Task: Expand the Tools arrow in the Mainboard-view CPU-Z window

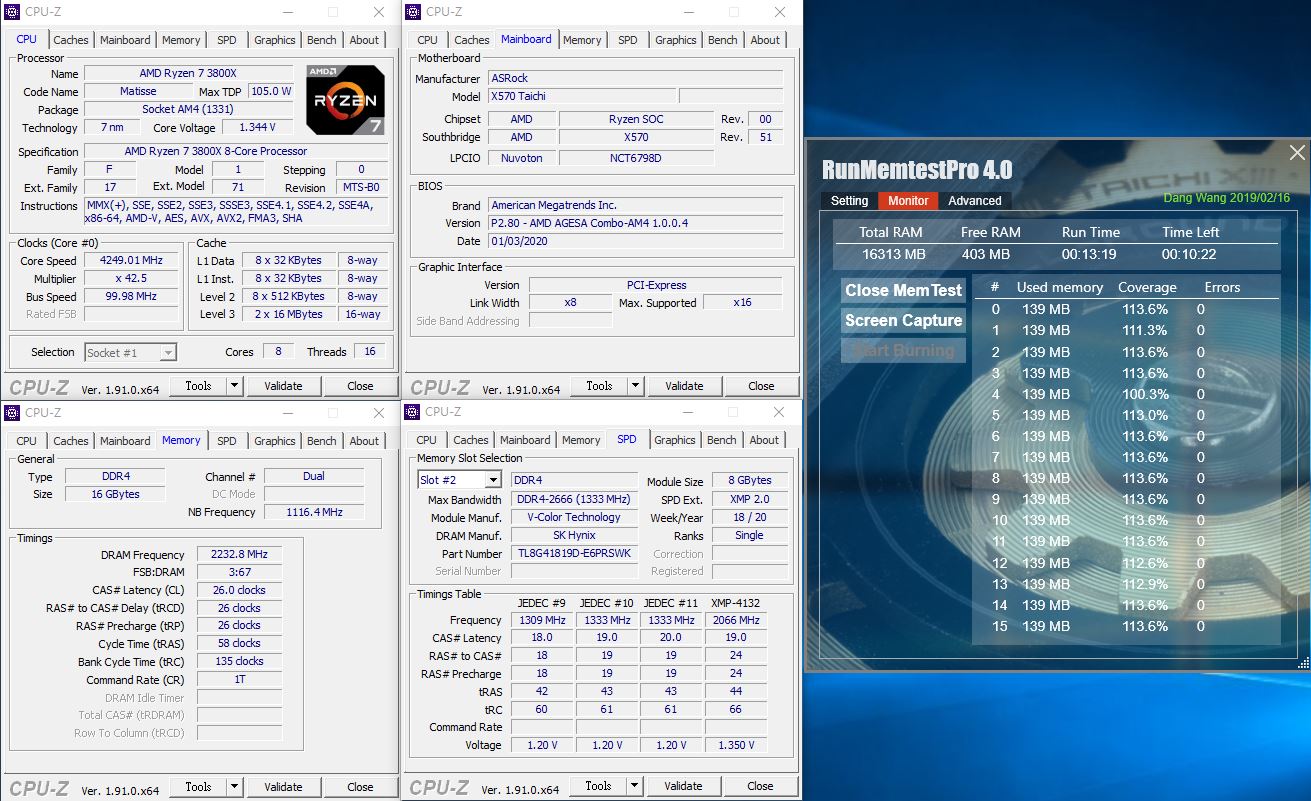Action: click(636, 386)
